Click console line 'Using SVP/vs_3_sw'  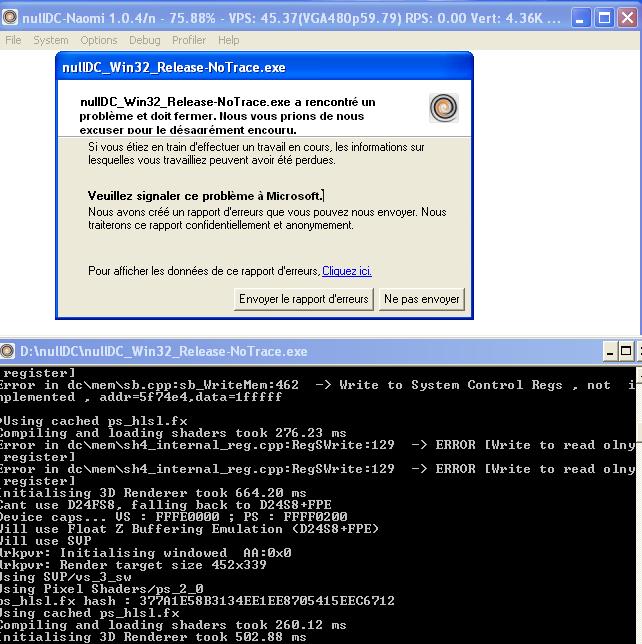[66, 577]
